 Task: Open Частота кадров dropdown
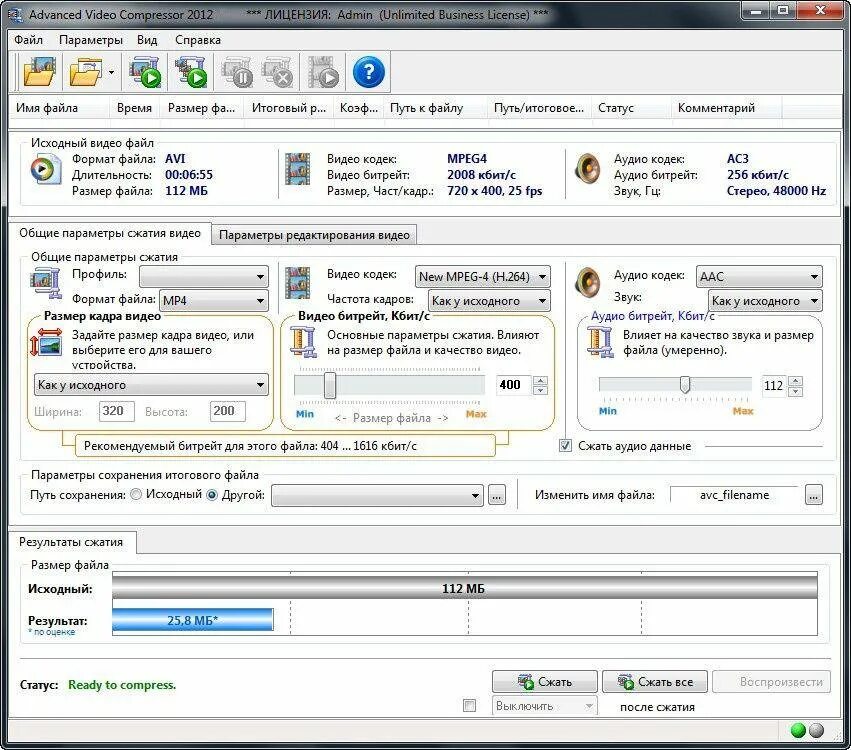coord(489,301)
